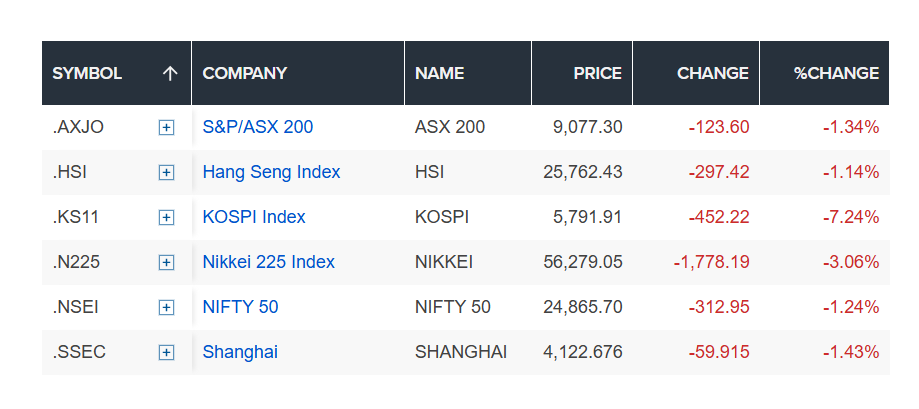Image resolution: width=919 pixels, height=409 pixels.
Task: Sort table by Change column header
Action: click(x=712, y=73)
